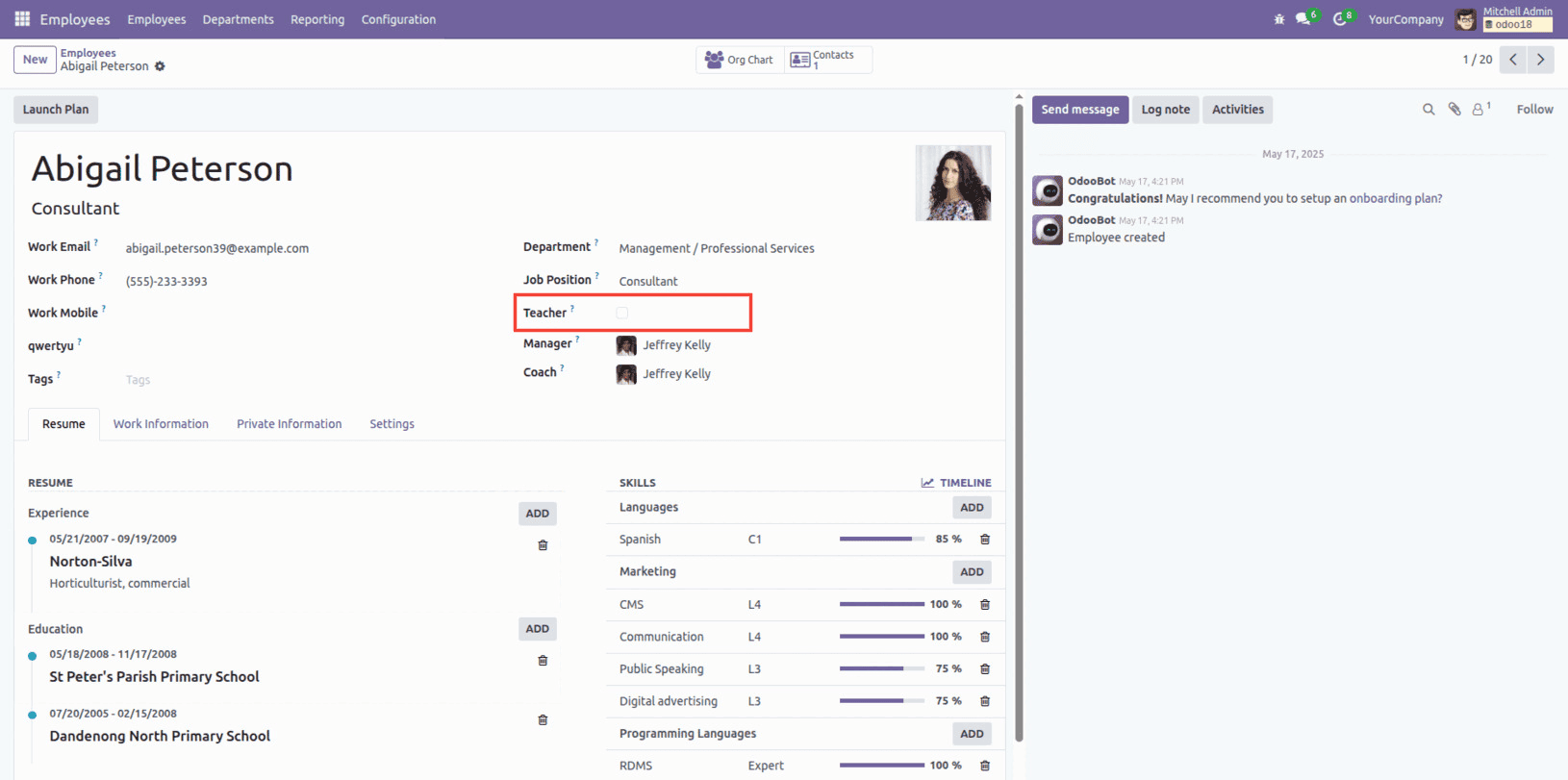
Task: Click Follow in chatter
Action: [1534, 110]
